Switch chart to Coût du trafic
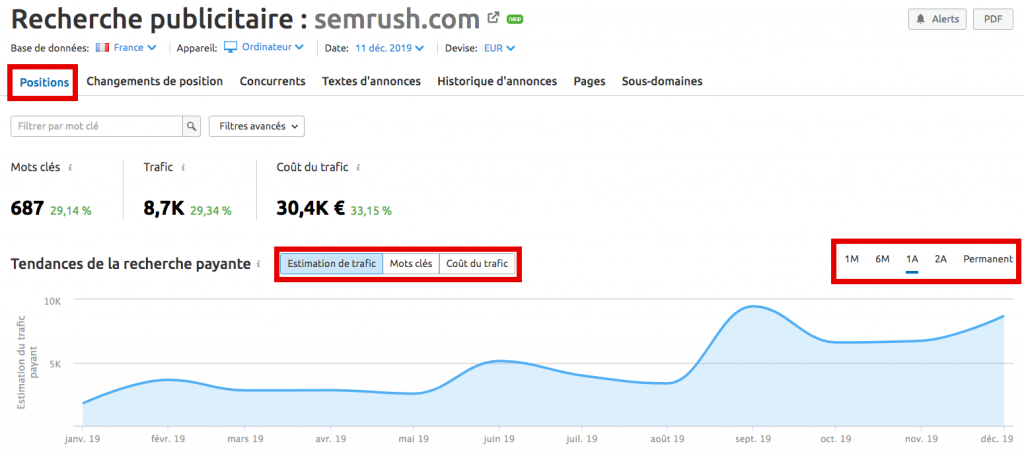 pos(477,264)
